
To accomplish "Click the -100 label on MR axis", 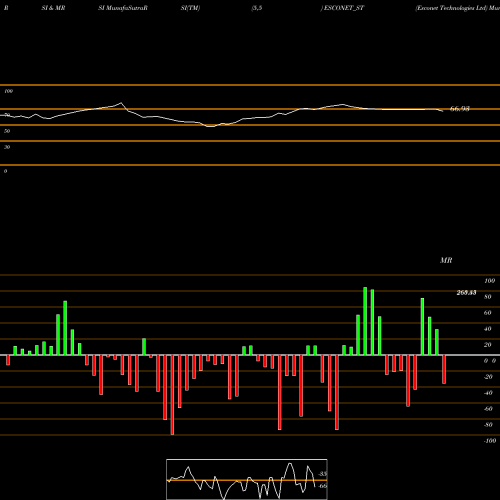I will tap(489, 441).
